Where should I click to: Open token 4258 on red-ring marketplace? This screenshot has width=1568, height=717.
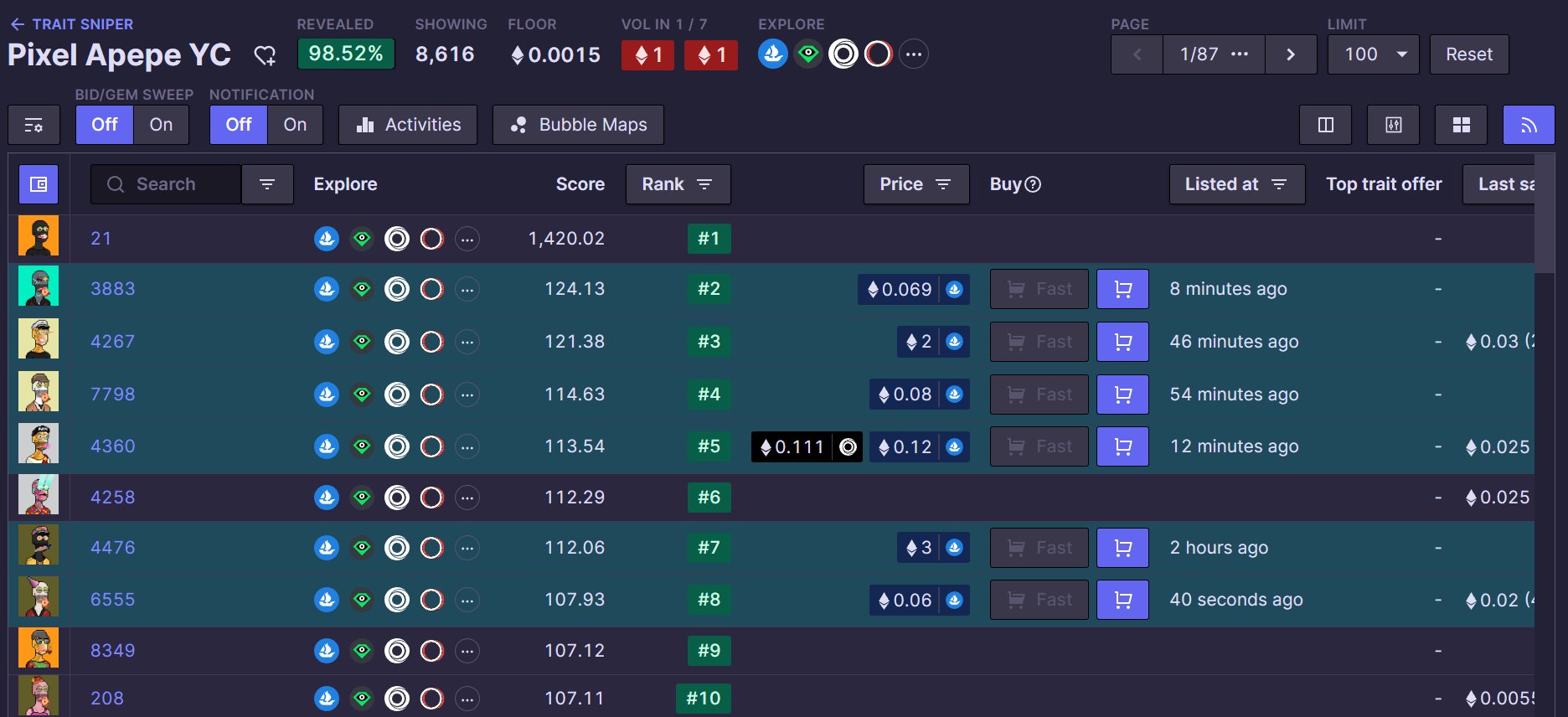click(x=431, y=498)
